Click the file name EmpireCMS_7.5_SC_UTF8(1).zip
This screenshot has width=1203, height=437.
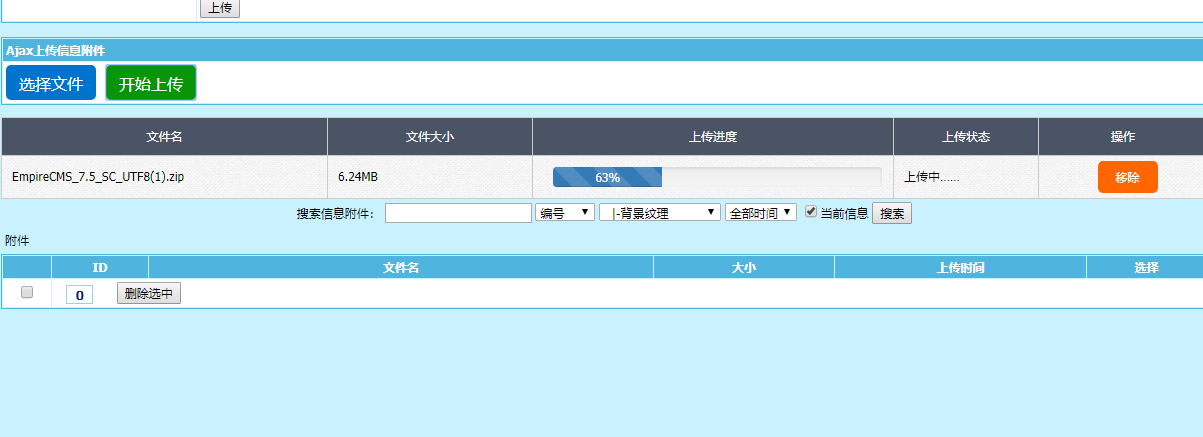[98, 177]
